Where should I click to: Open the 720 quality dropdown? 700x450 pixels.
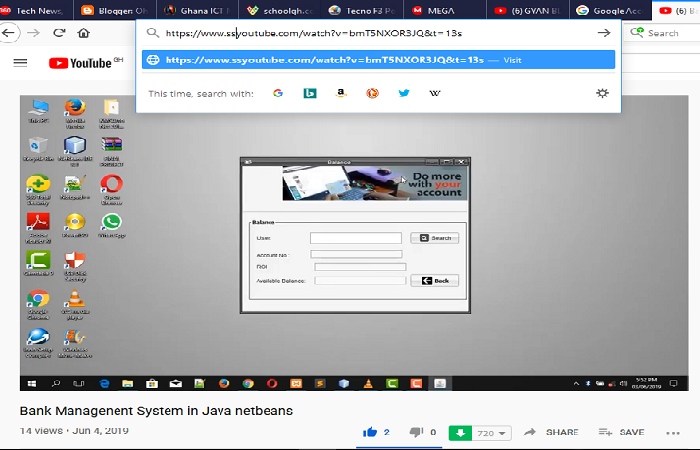pyautogui.click(x=493, y=433)
